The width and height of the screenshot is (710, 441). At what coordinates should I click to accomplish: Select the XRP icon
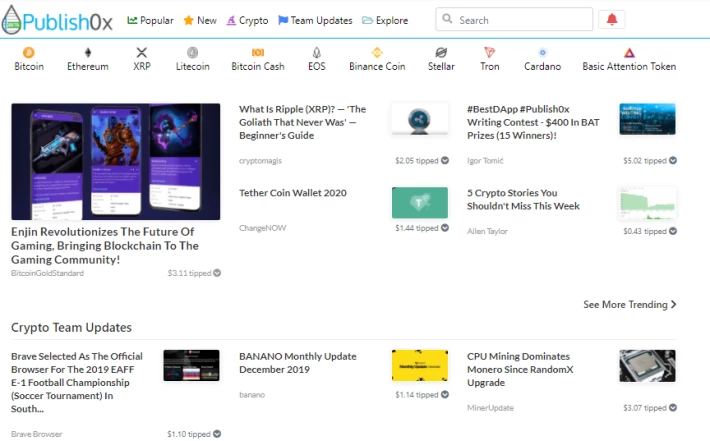(x=142, y=53)
